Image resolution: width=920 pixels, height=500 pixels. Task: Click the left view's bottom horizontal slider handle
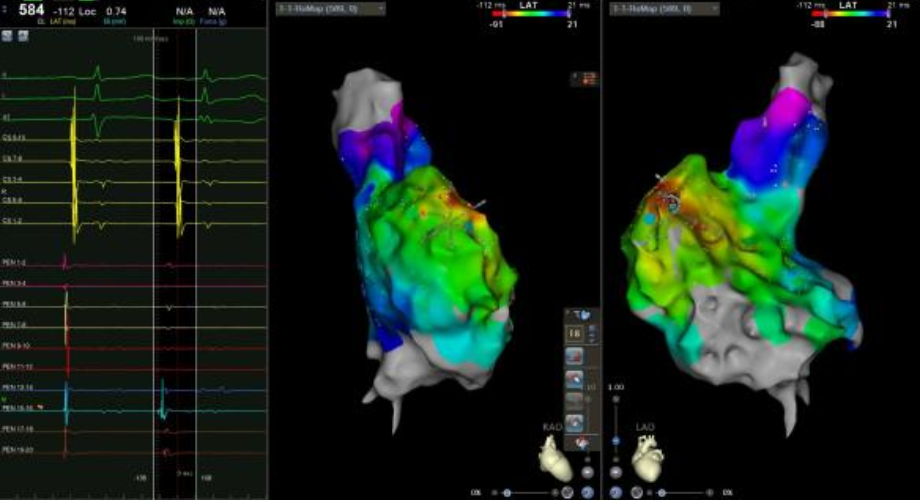click(x=508, y=492)
